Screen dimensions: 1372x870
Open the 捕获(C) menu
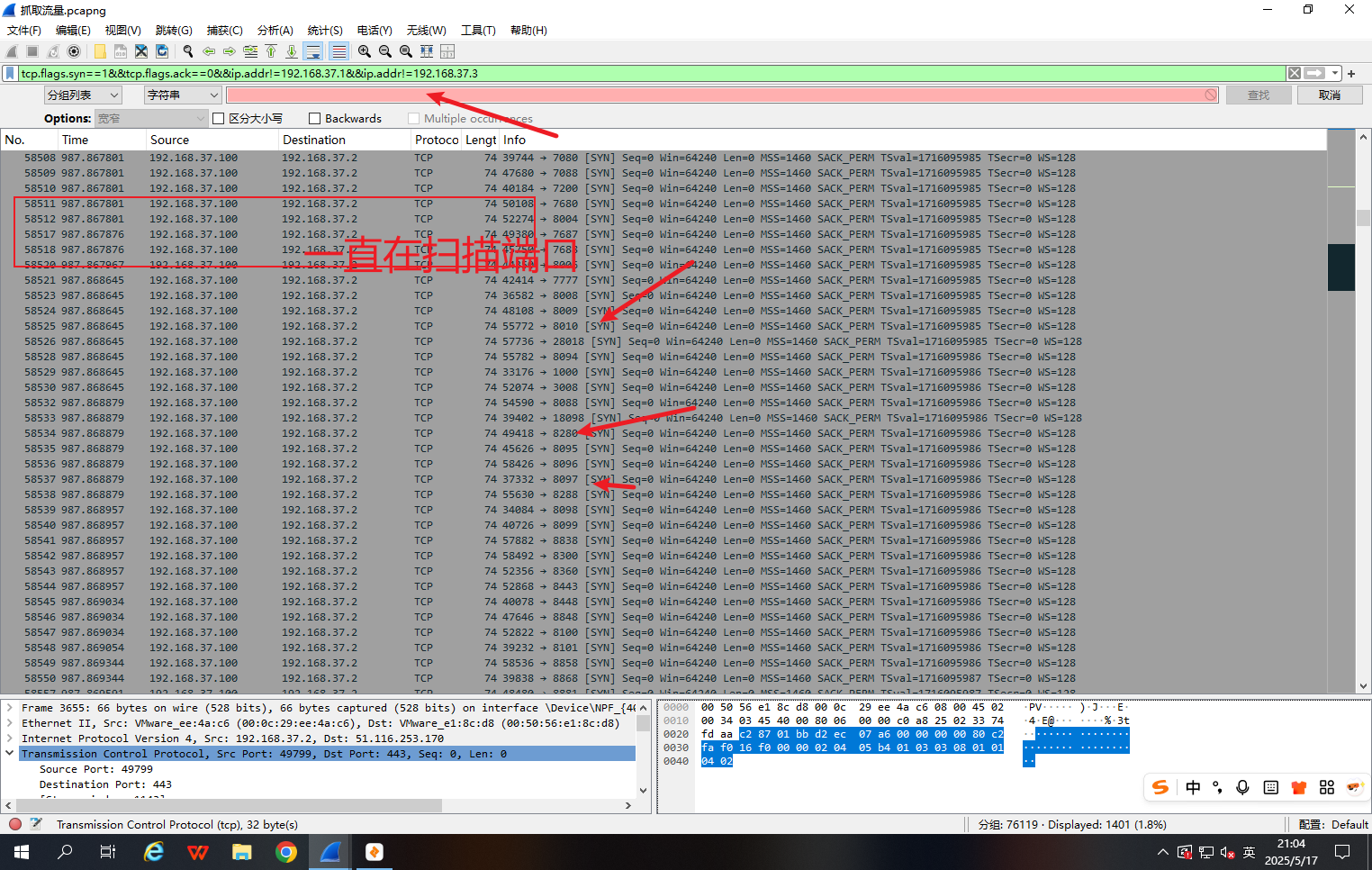click(x=224, y=31)
